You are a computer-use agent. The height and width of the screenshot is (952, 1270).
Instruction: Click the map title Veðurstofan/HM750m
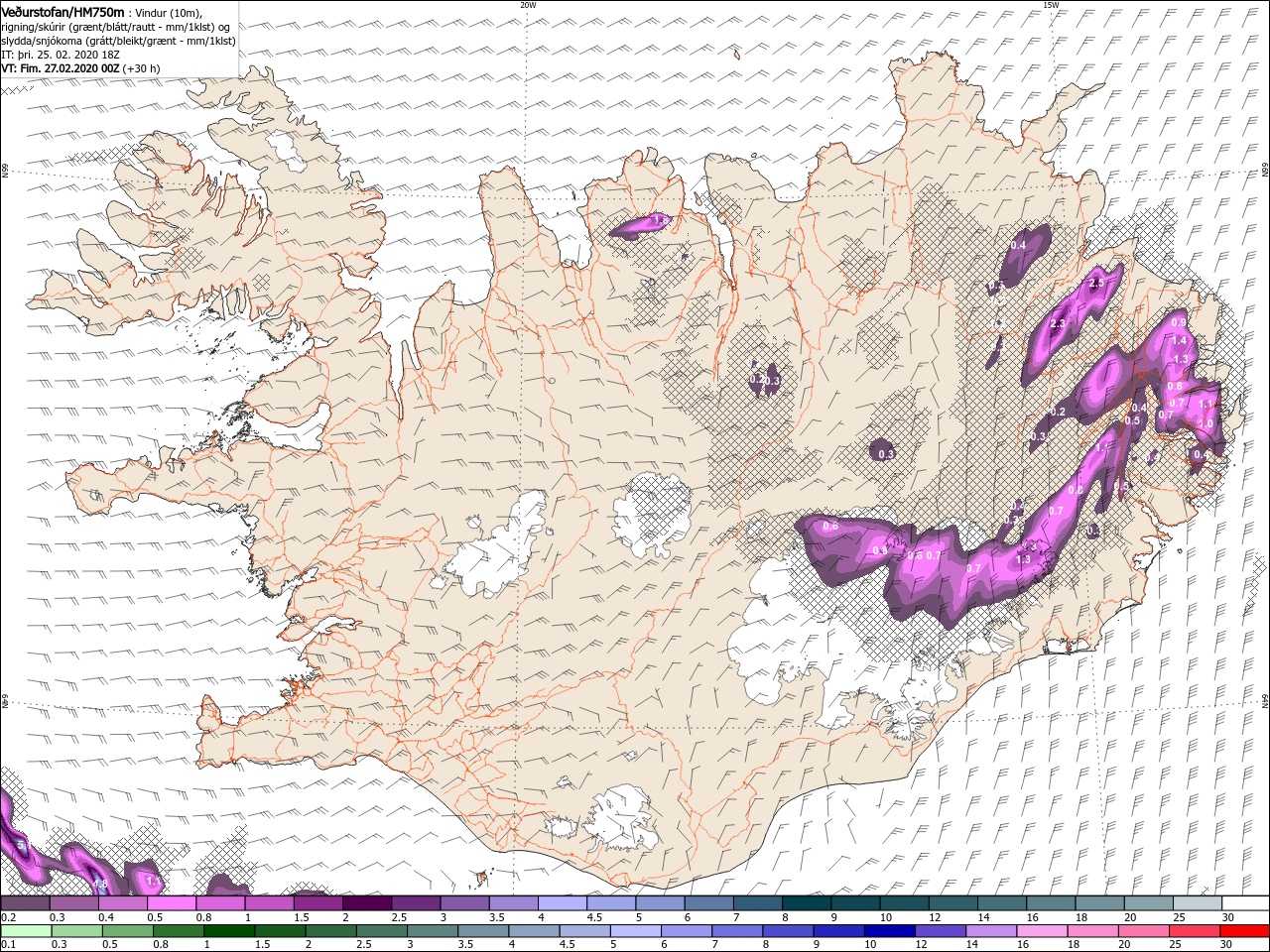coord(63,12)
